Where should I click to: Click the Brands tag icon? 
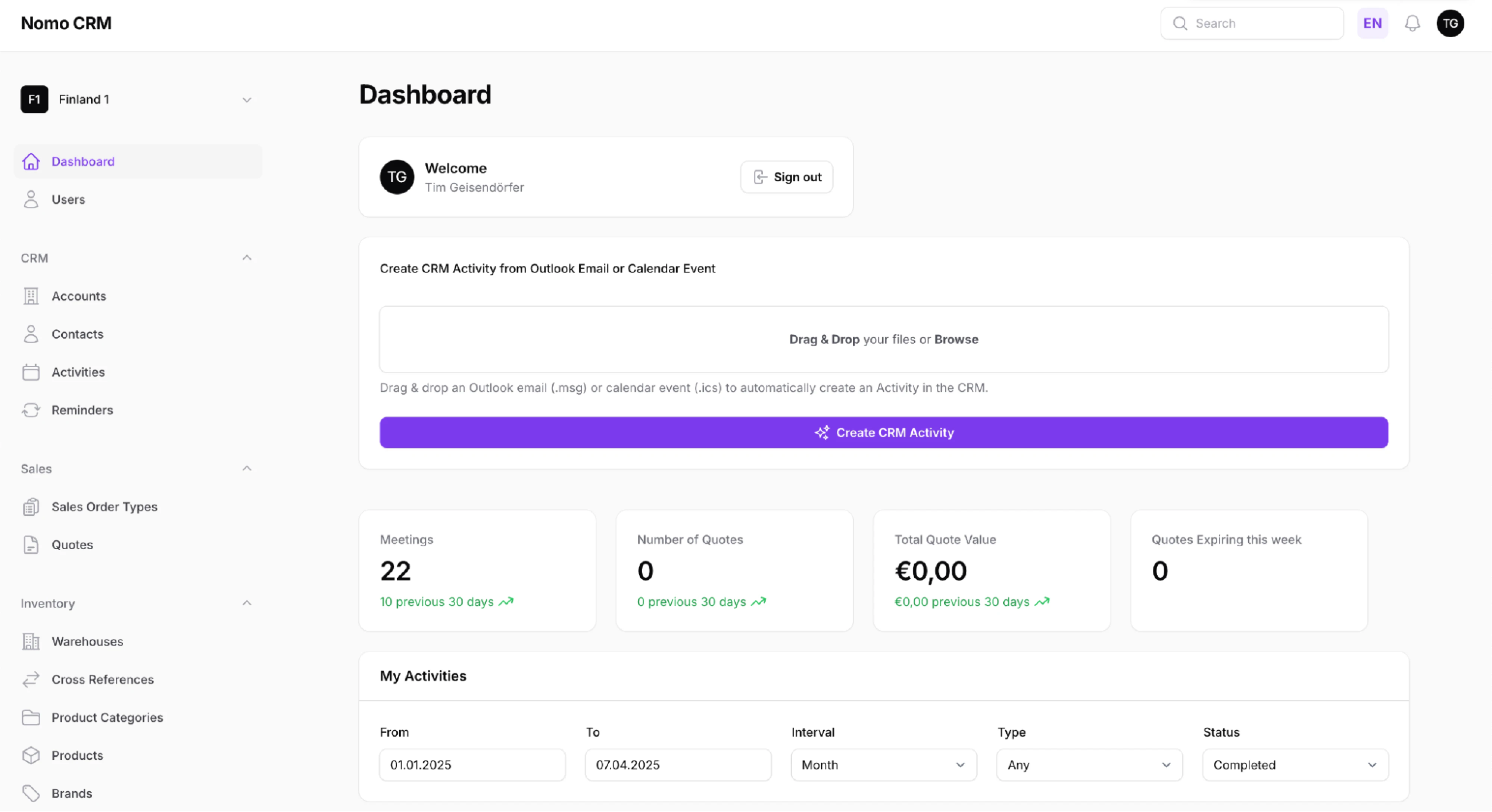[x=31, y=793]
